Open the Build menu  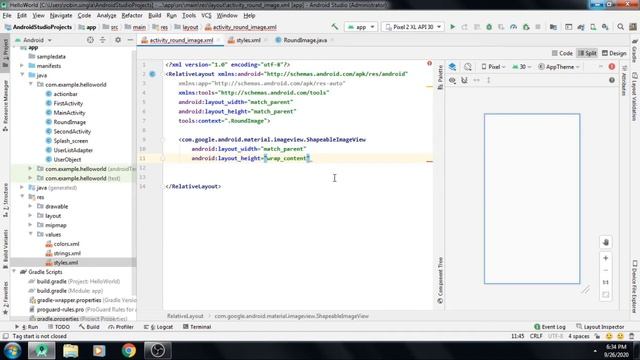154,16
